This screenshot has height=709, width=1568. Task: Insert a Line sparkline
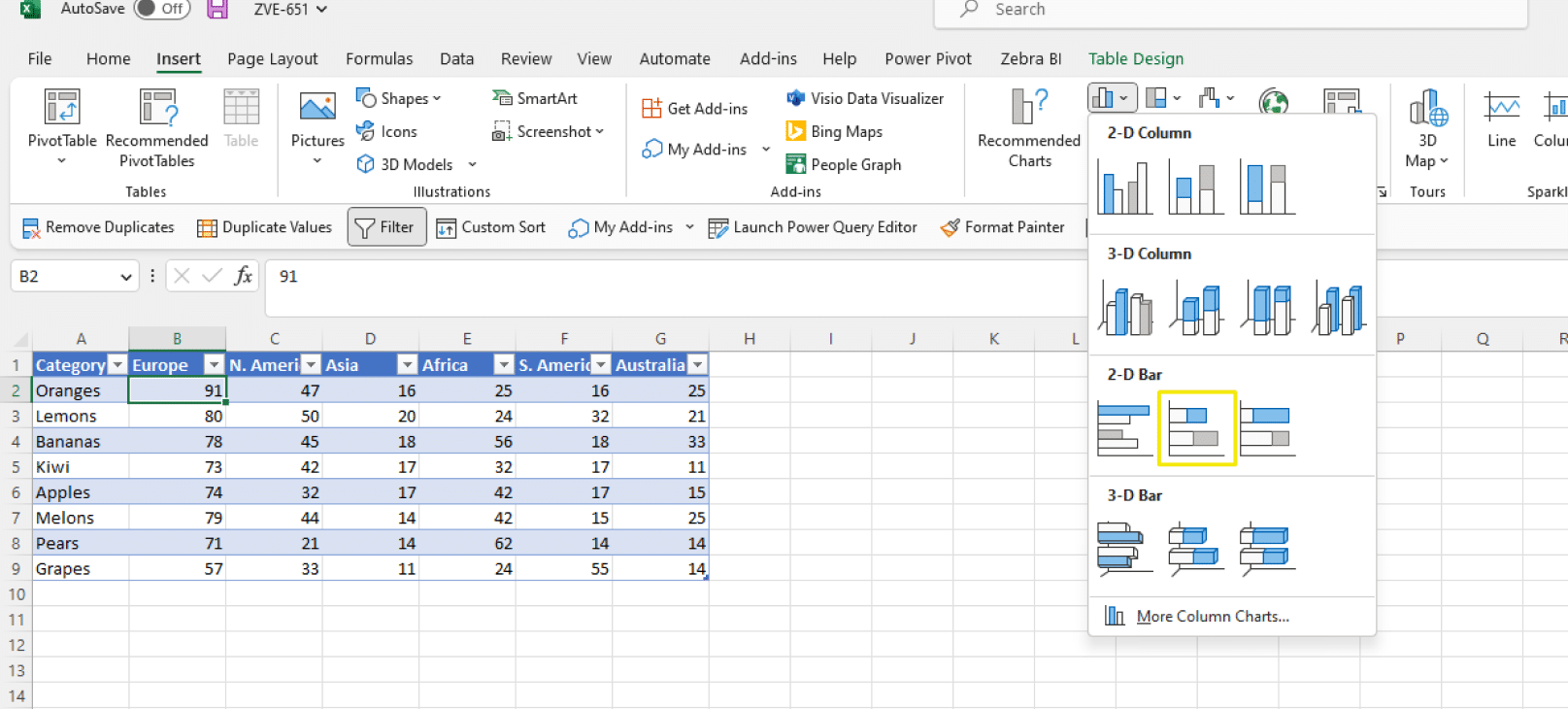click(x=1502, y=119)
